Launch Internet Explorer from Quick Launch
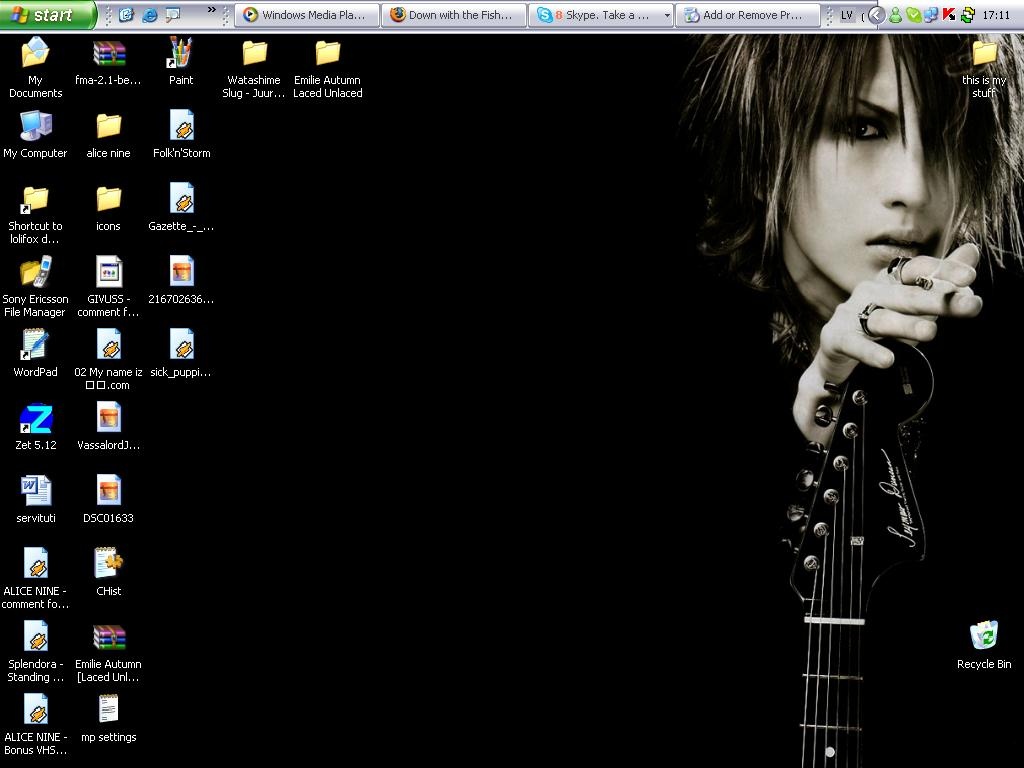The height and width of the screenshot is (768, 1024). [x=150, y=14]
